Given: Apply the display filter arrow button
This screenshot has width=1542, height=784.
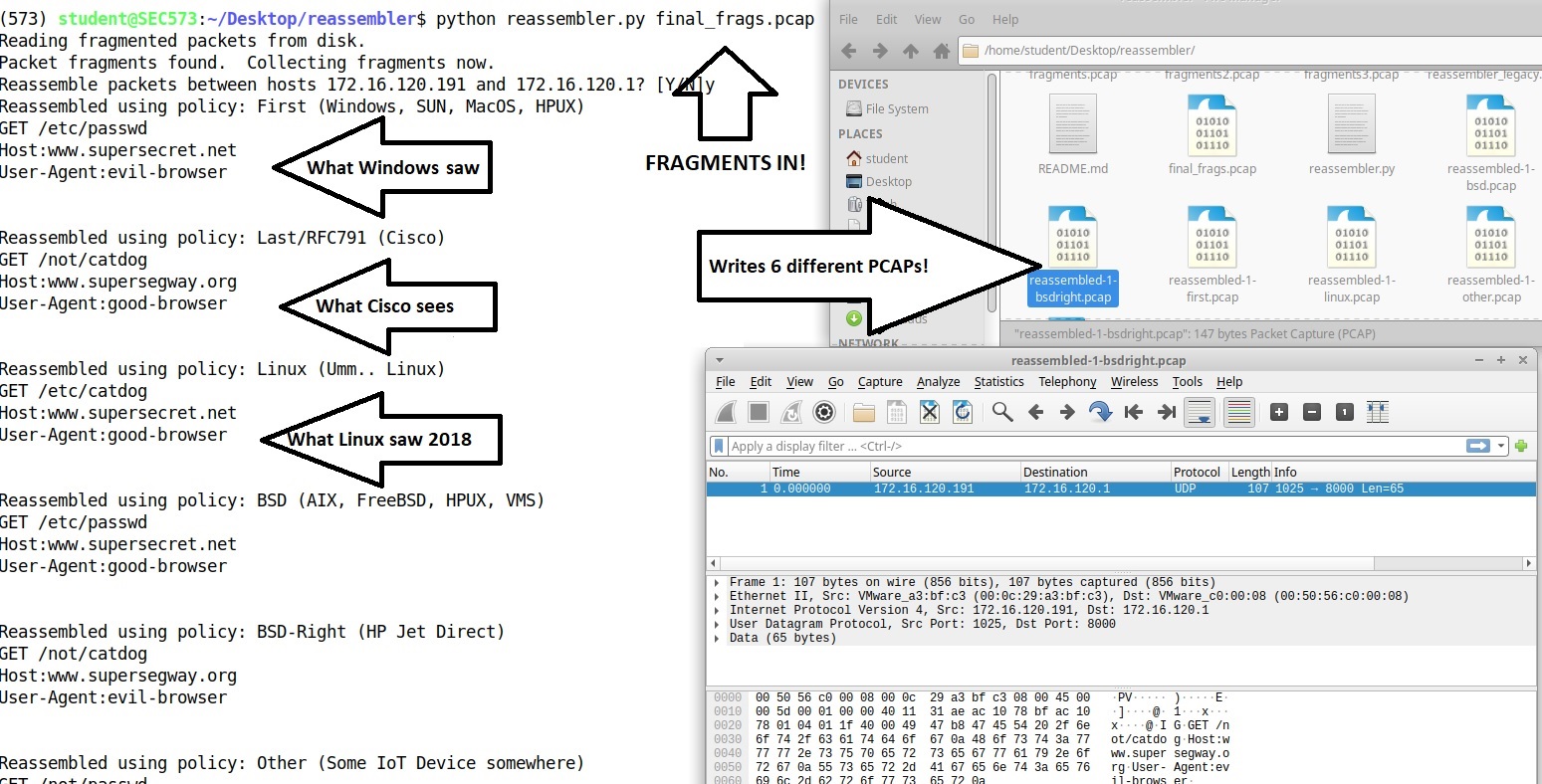Looking at the screenshot, I should [1478, 446].
